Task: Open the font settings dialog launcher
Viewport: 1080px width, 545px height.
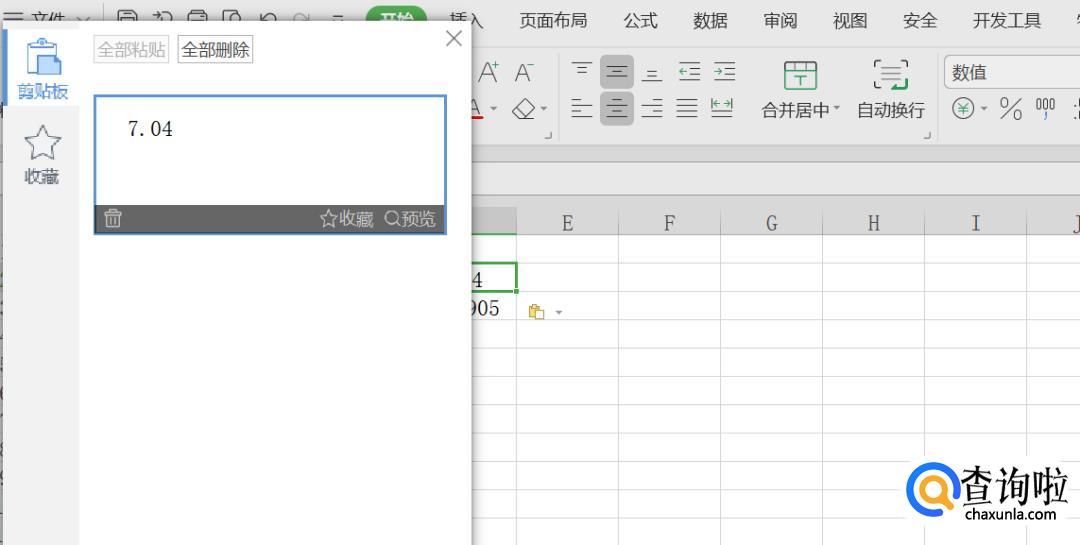Action: tap(549, 136)
